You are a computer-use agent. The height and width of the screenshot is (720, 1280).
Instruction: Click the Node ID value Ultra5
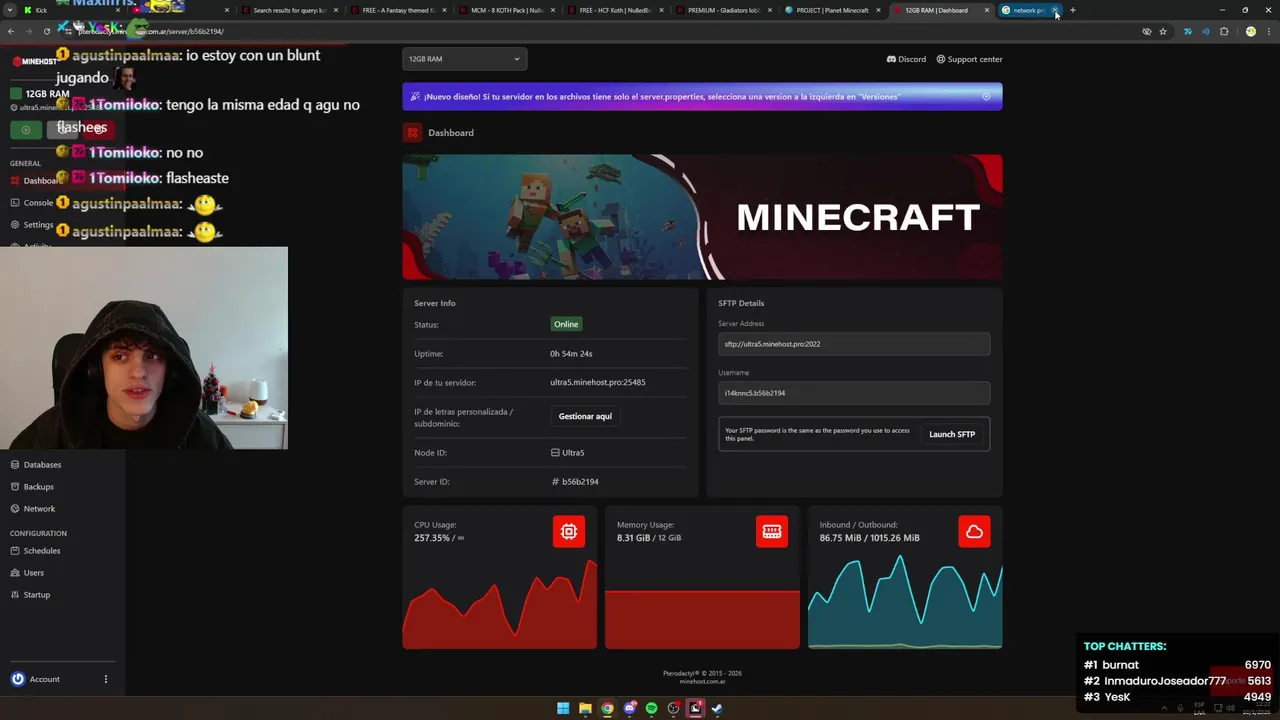pyautogui.click(x=568, y=453)
